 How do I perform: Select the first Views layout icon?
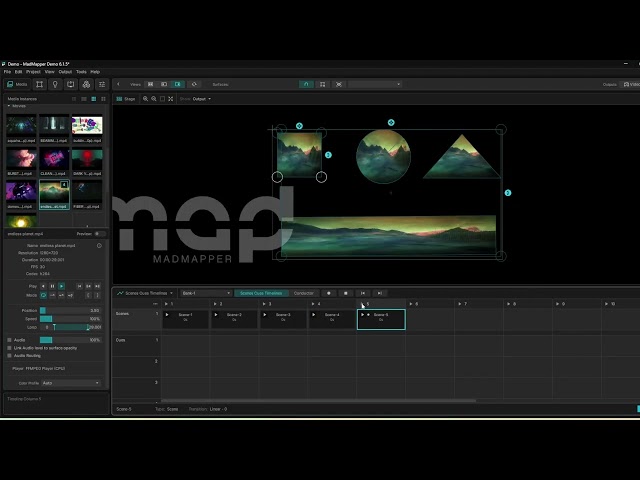(x=151, y=84)
